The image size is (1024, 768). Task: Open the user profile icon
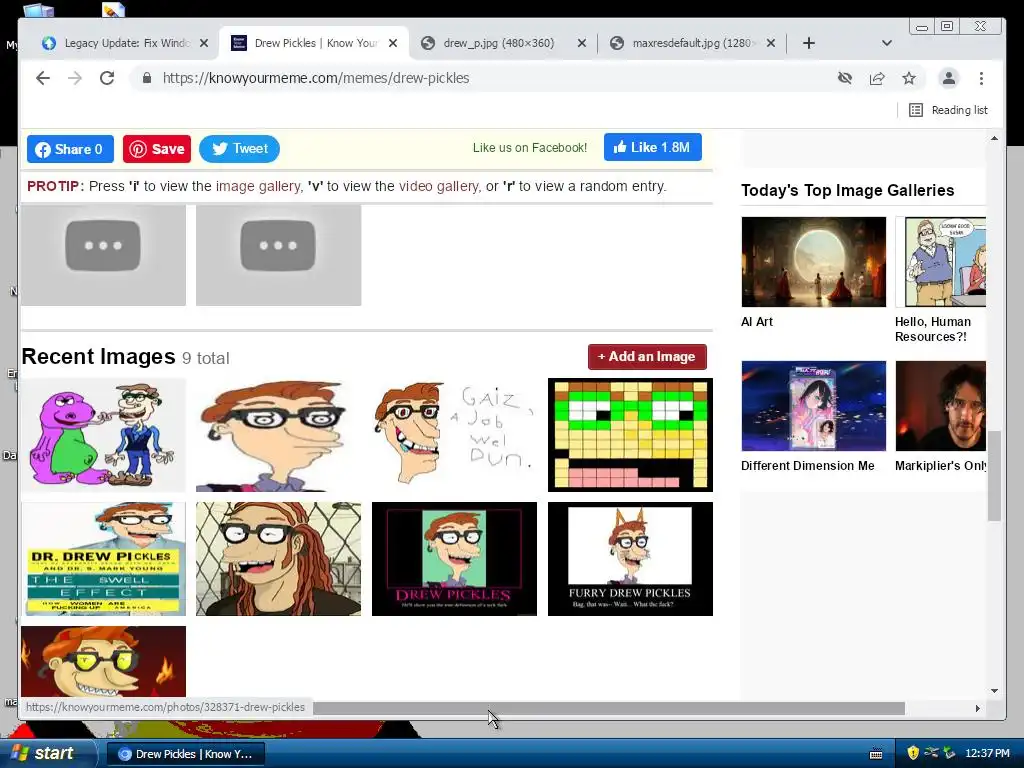[x=948, y=78]
